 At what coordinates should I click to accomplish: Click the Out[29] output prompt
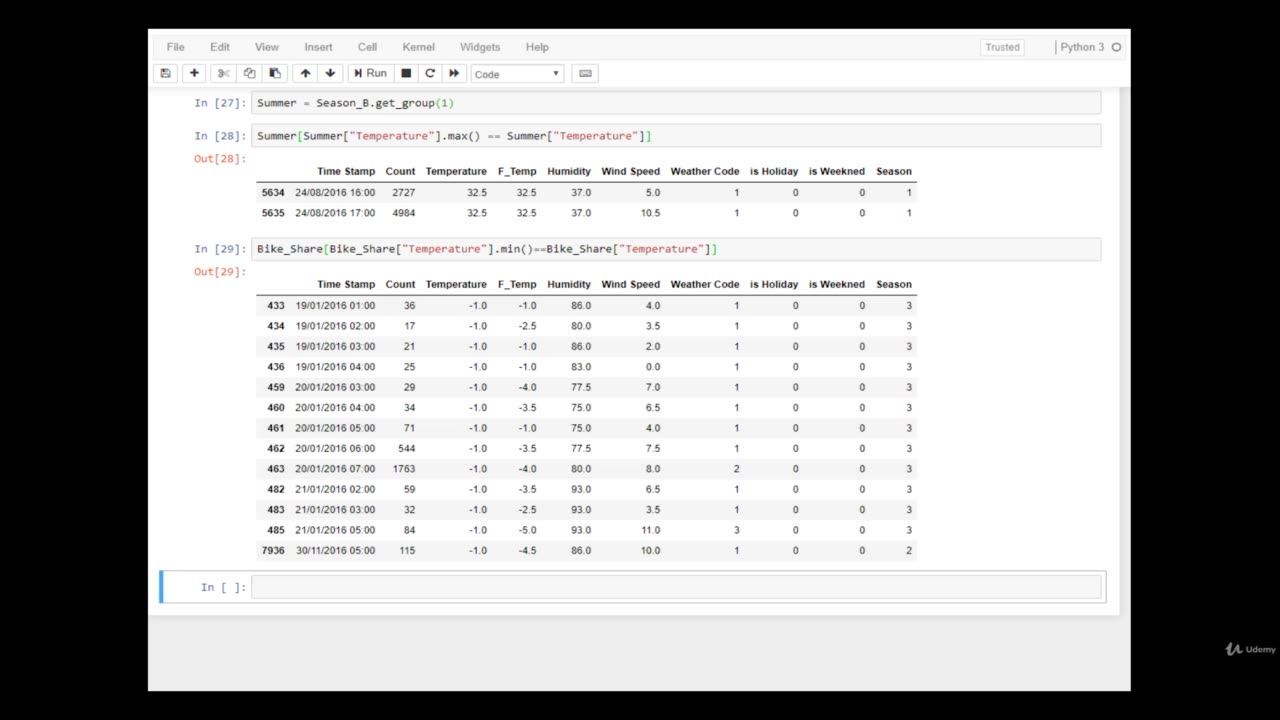[x=220, y=271]
